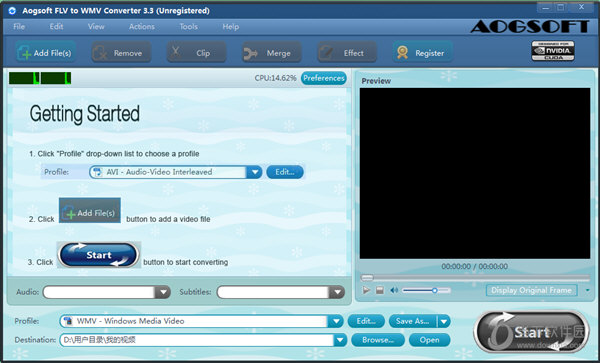The width and height of the screenshot is (600, 363).
Task: Open the Edit menu
Action: pyautogui.click(x=56, y=26)
